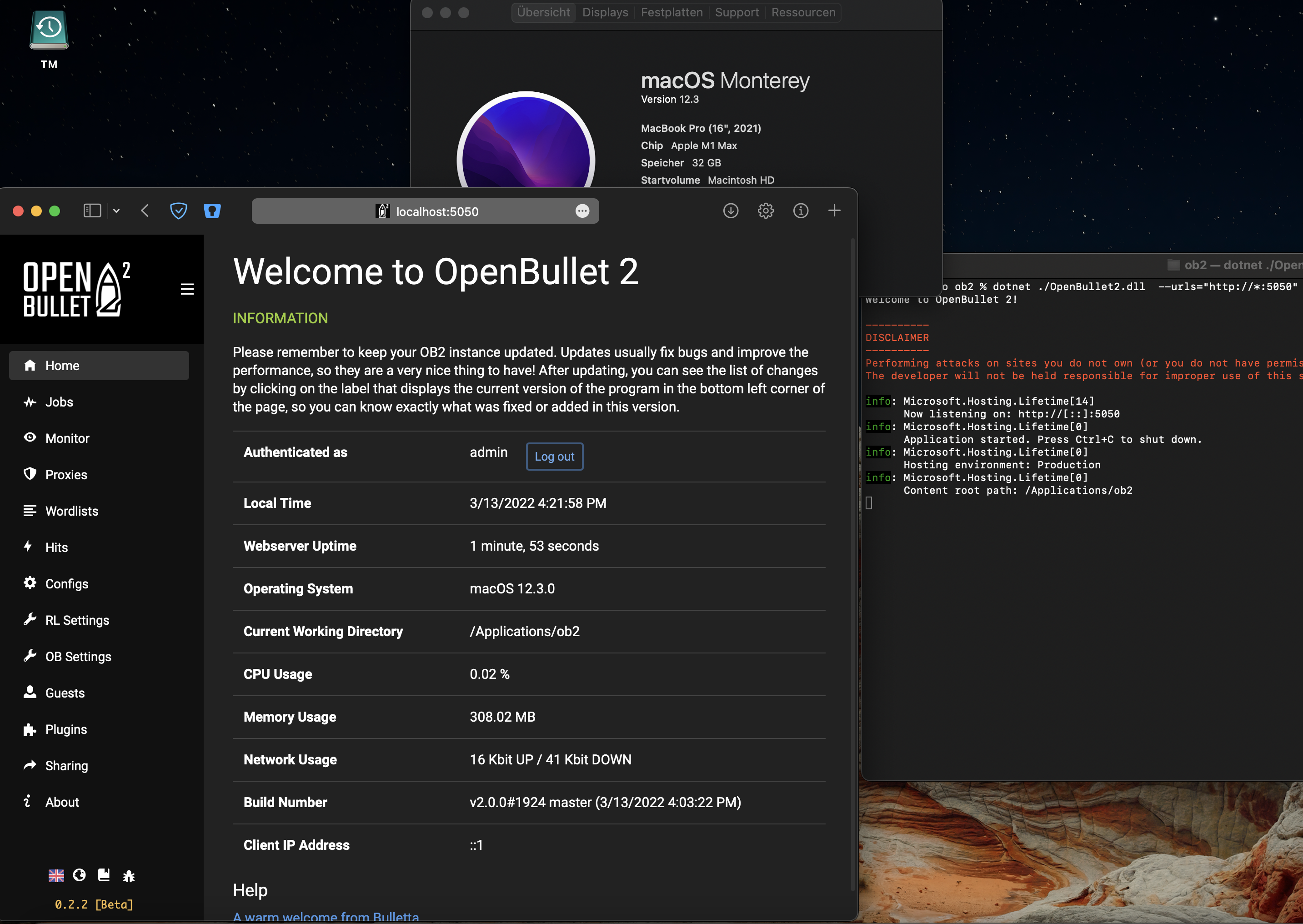Change language via the UK flag icon
Viewport: 1303px width, 924px height.
coord(56,876)
